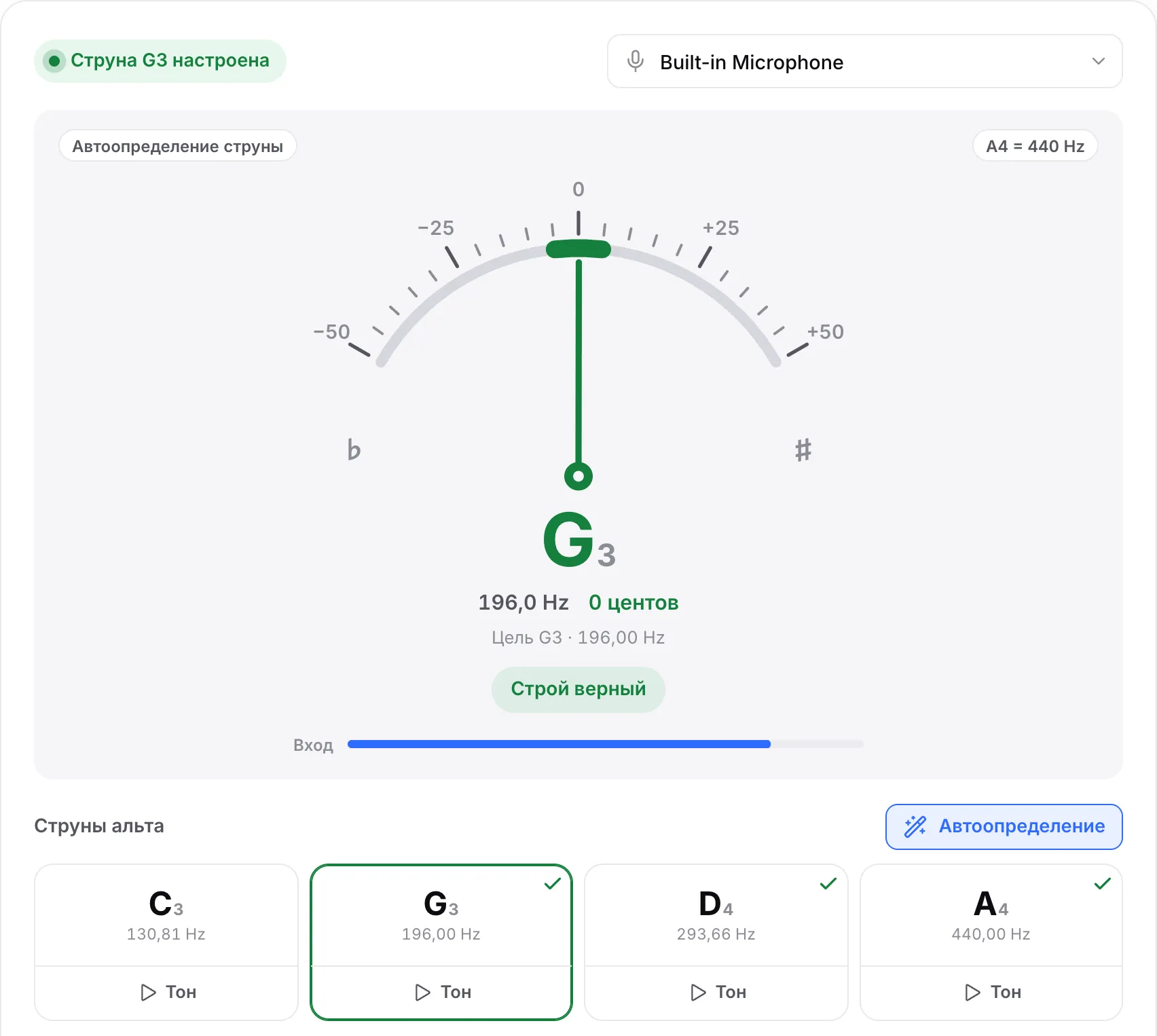Click the Вход input level bar

coord(606,744)
